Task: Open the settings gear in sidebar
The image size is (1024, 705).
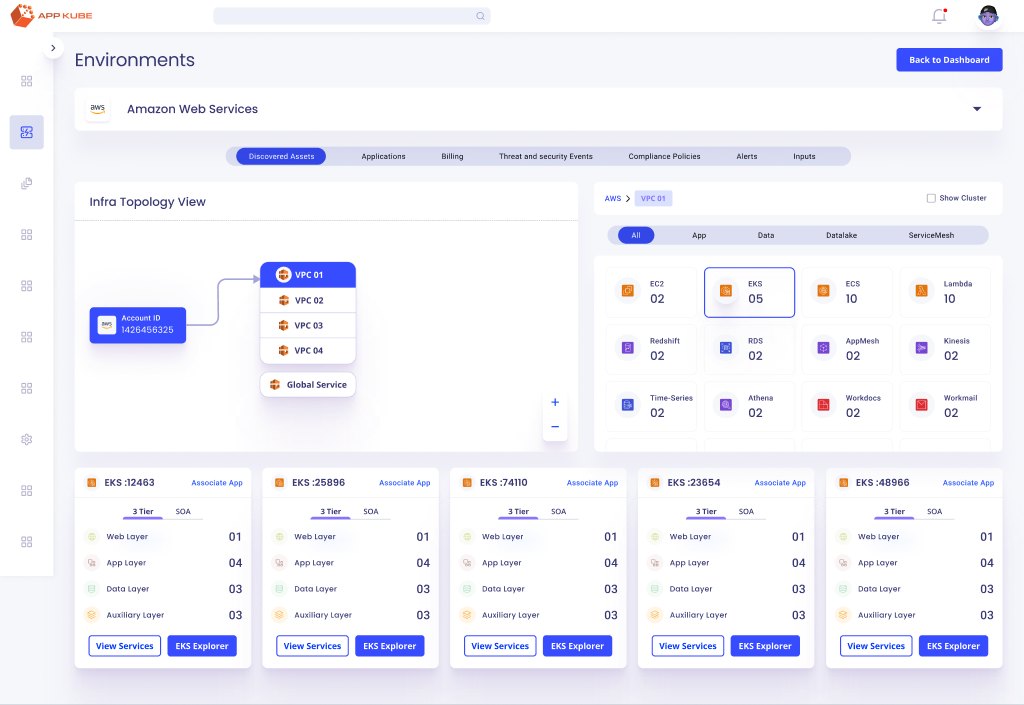Action: 27,439
